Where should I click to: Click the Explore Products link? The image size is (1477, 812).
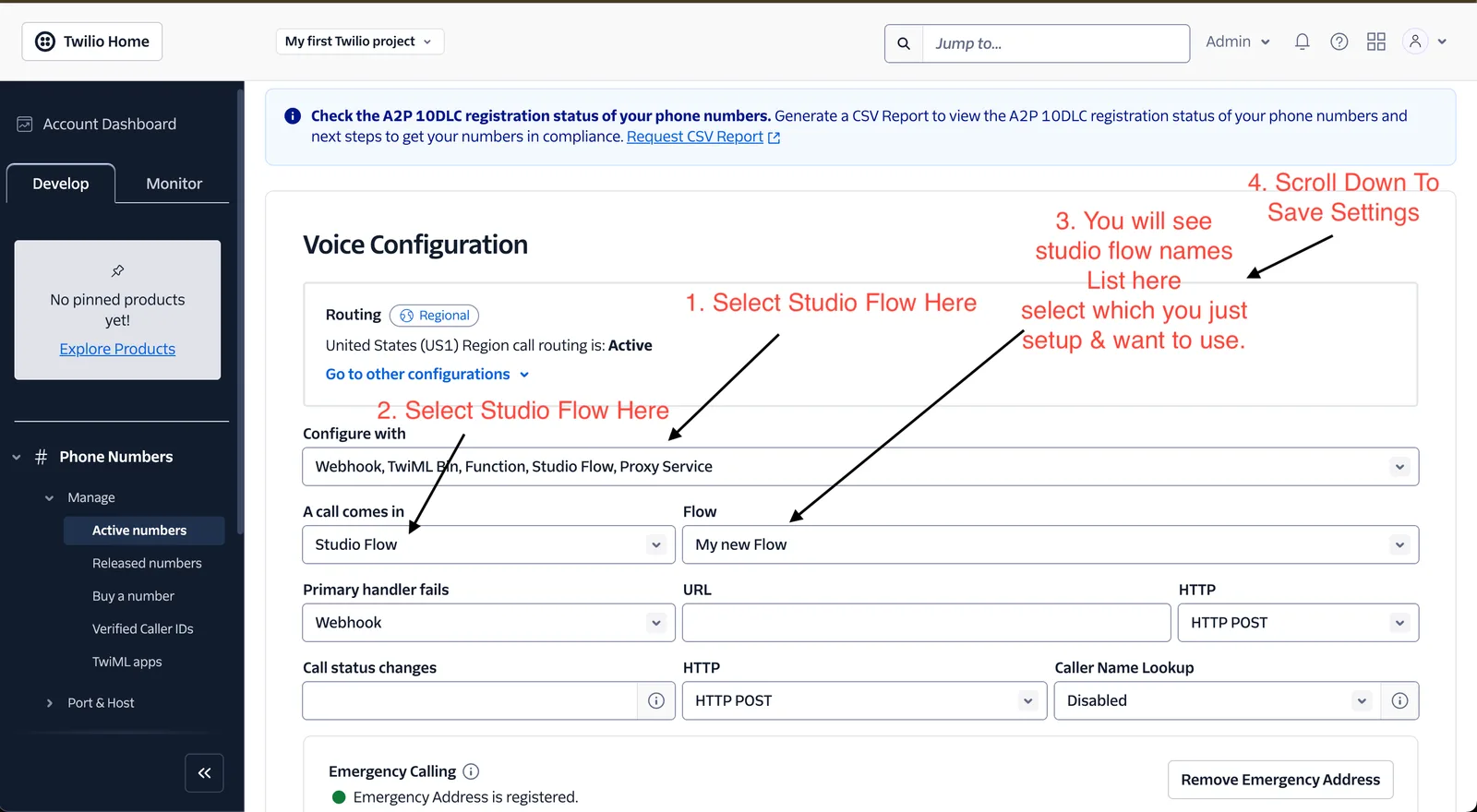117,349
